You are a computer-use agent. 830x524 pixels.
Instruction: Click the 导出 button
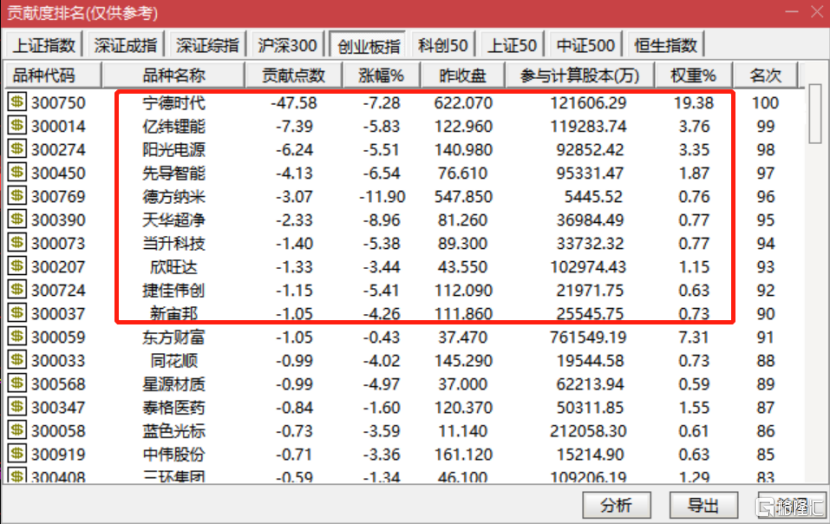703,505
